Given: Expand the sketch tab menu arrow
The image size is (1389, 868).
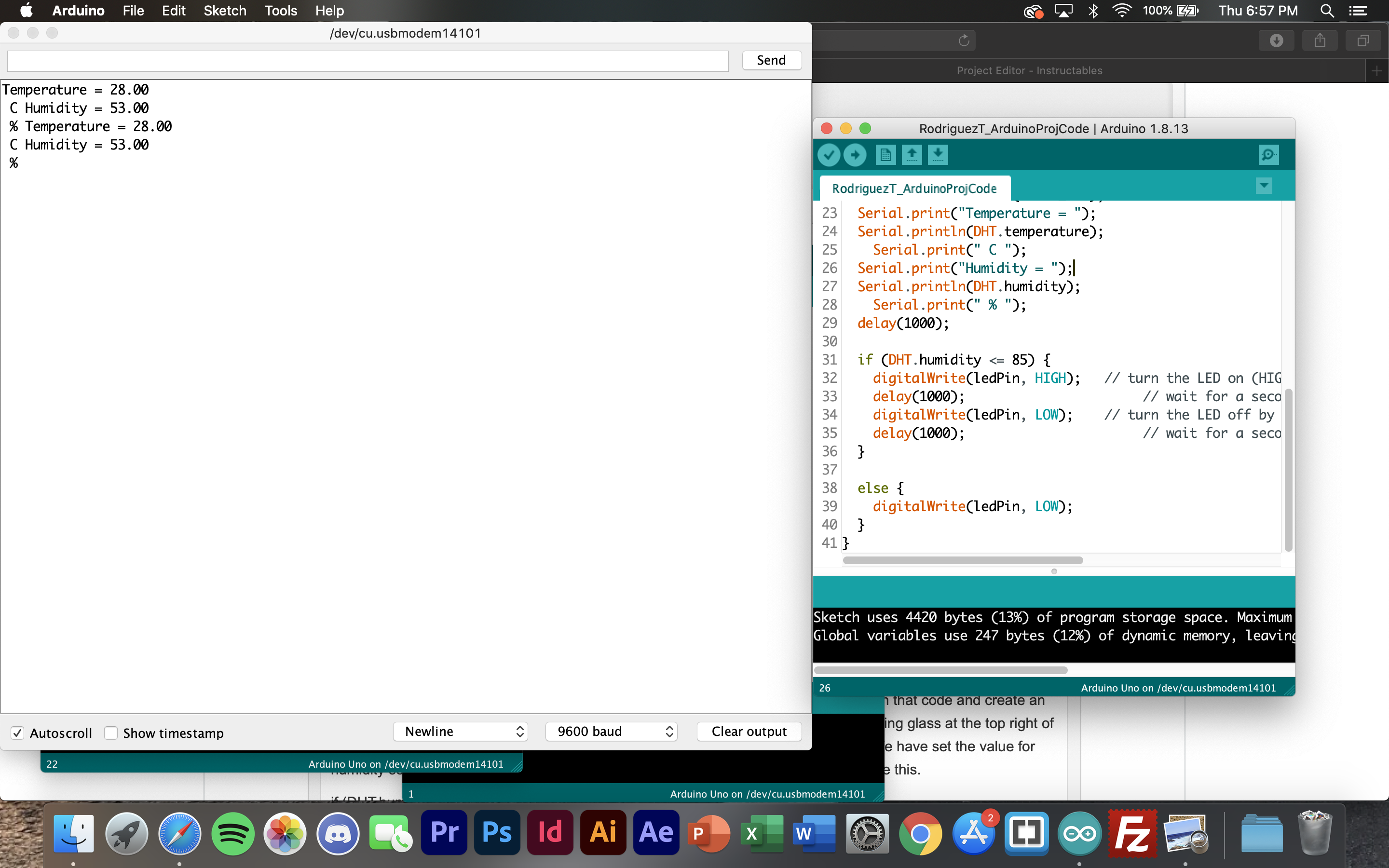Looking at the screenshot, I should tap(1263, 186).
